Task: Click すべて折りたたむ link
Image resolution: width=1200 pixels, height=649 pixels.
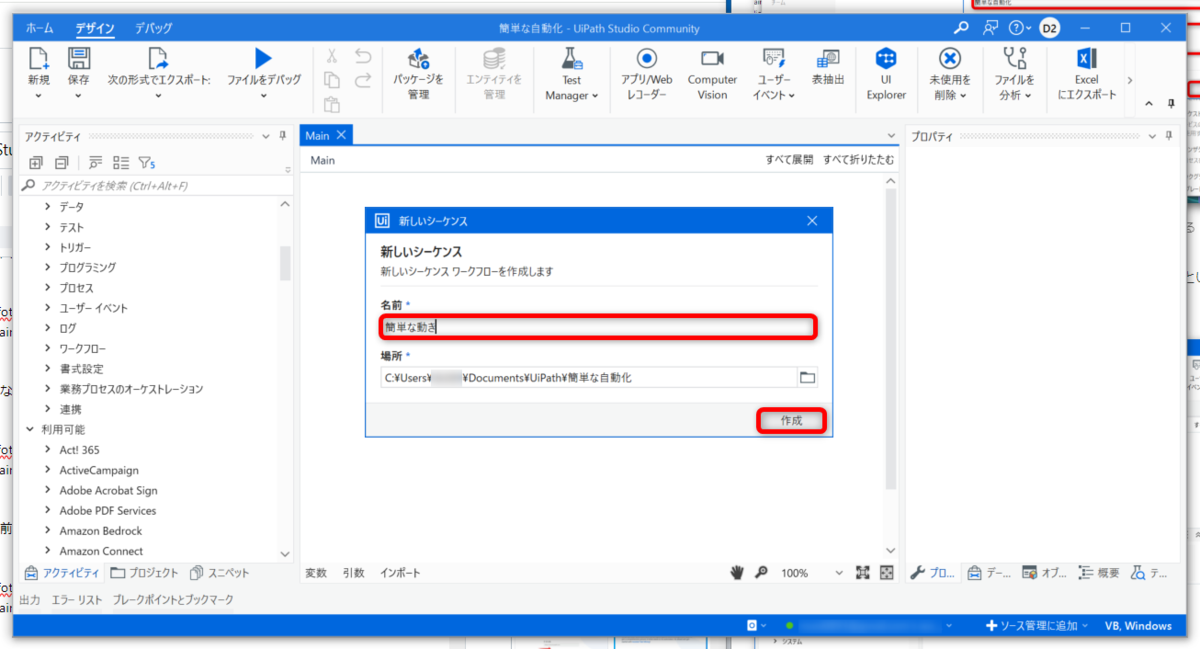Action: pyautogui.click(x=859, y=160)
